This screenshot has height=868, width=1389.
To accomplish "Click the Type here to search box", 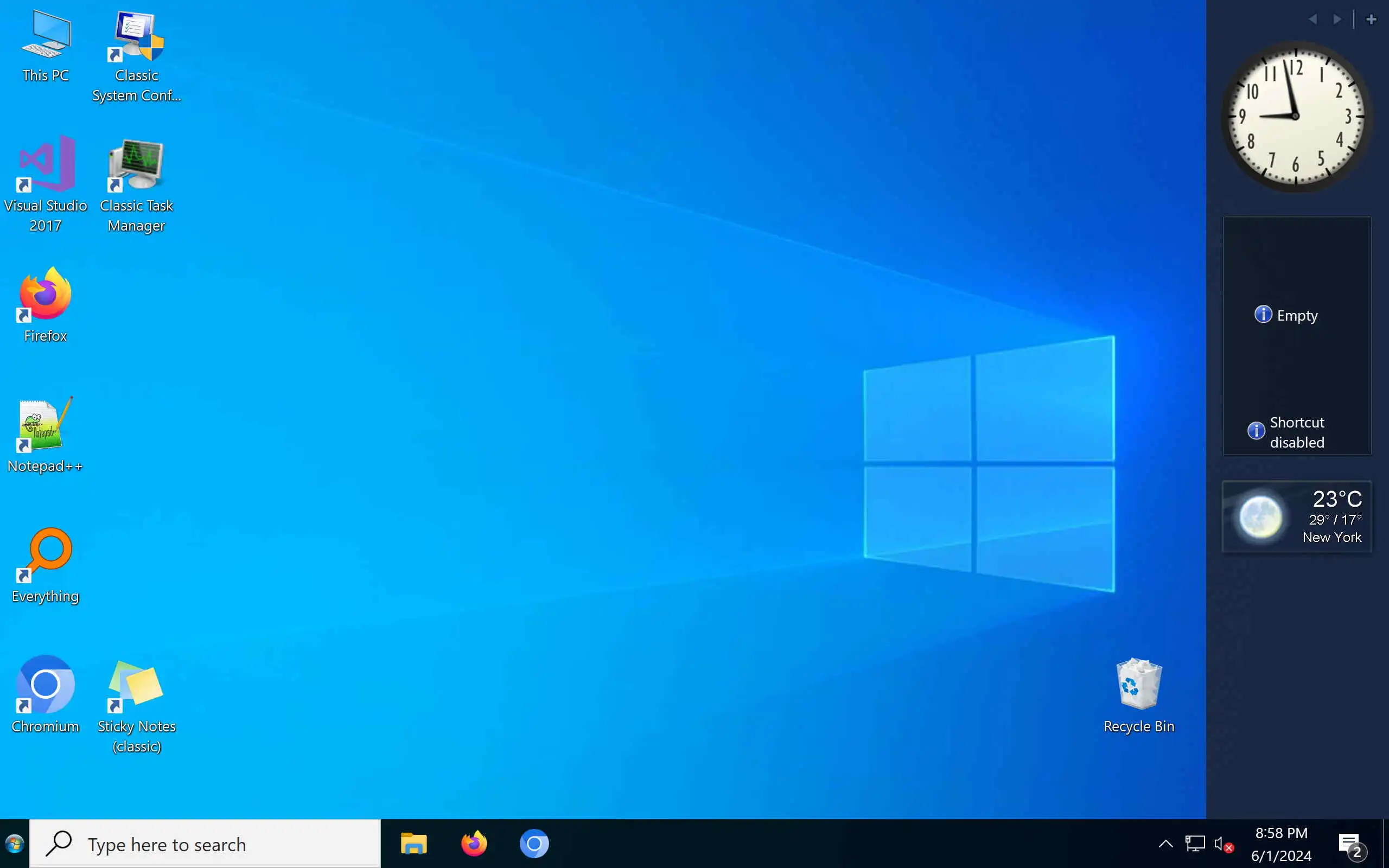I will pyautogui.click(x=205, y=844).
